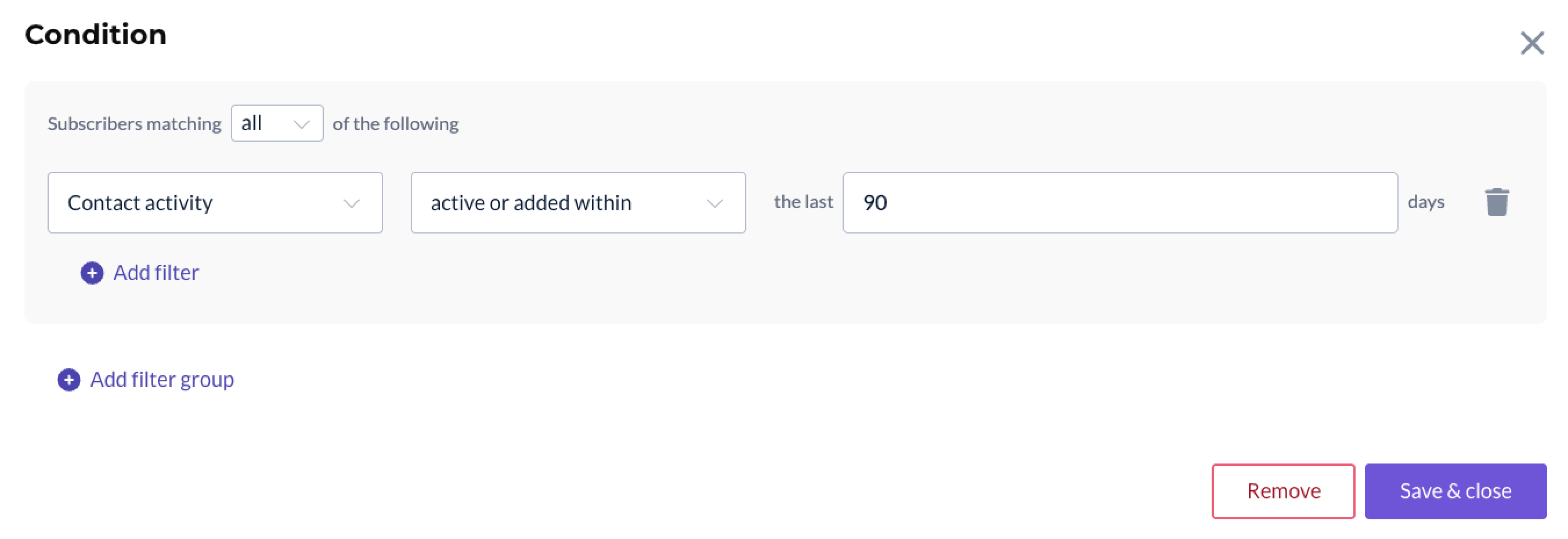
Task: Click the chevron in 'active or added within' selector
Action: (714, 203)
